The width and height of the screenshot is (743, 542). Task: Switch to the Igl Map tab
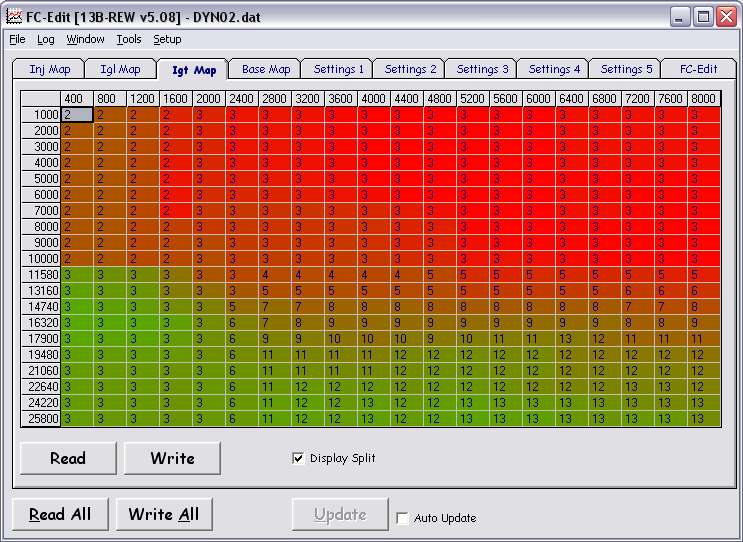121,69
